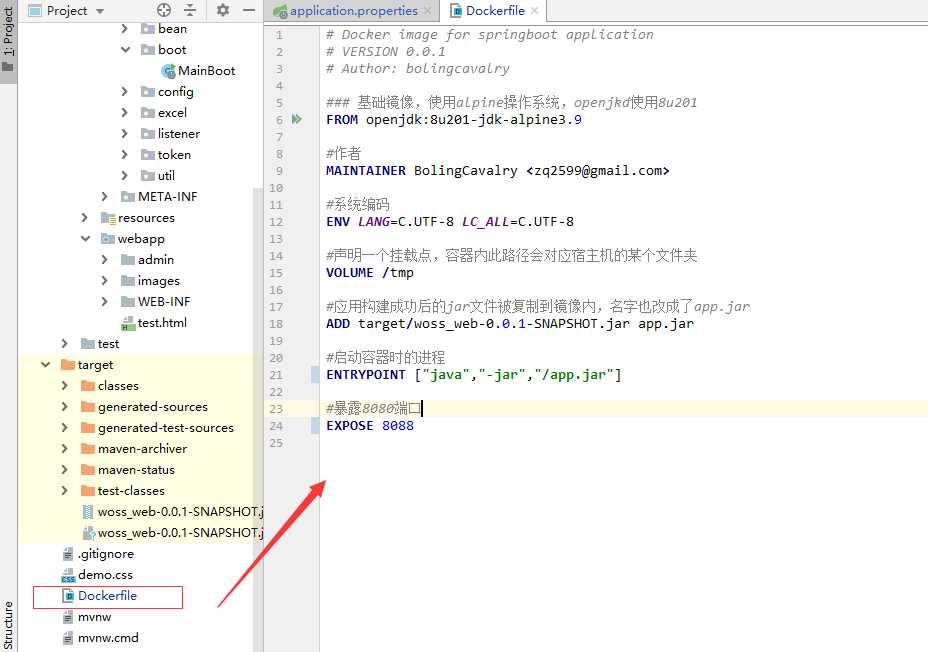Expand the util folder

tap(124, 176)
